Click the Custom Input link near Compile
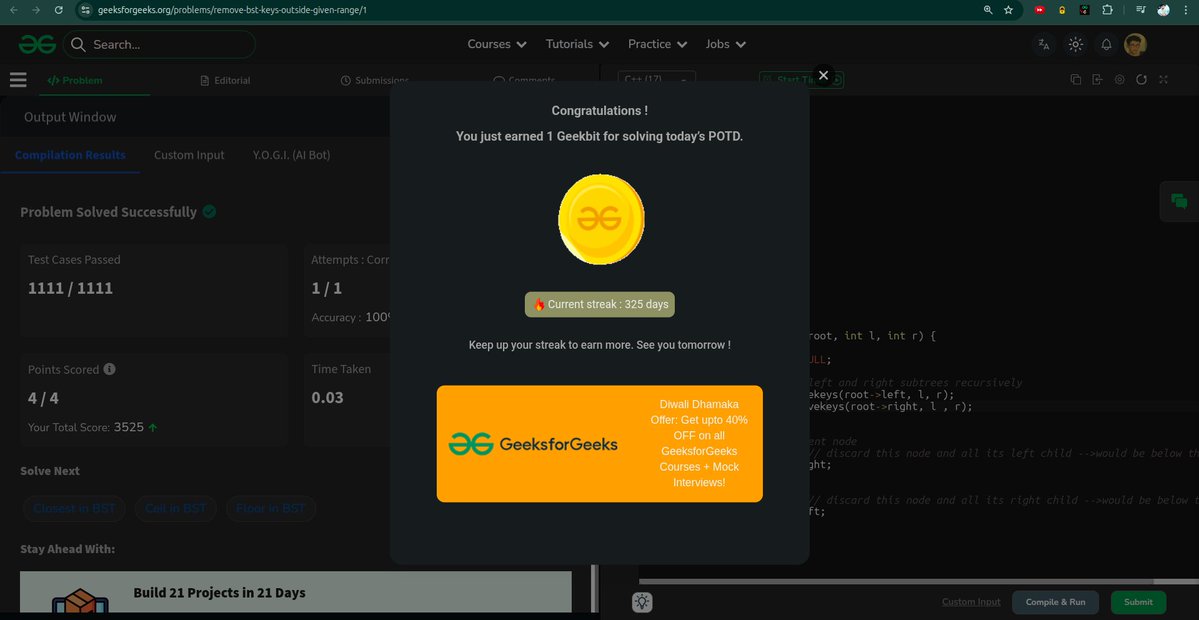Image resolution: width=1199 pixels, height=620 pixels. [971, 602]
